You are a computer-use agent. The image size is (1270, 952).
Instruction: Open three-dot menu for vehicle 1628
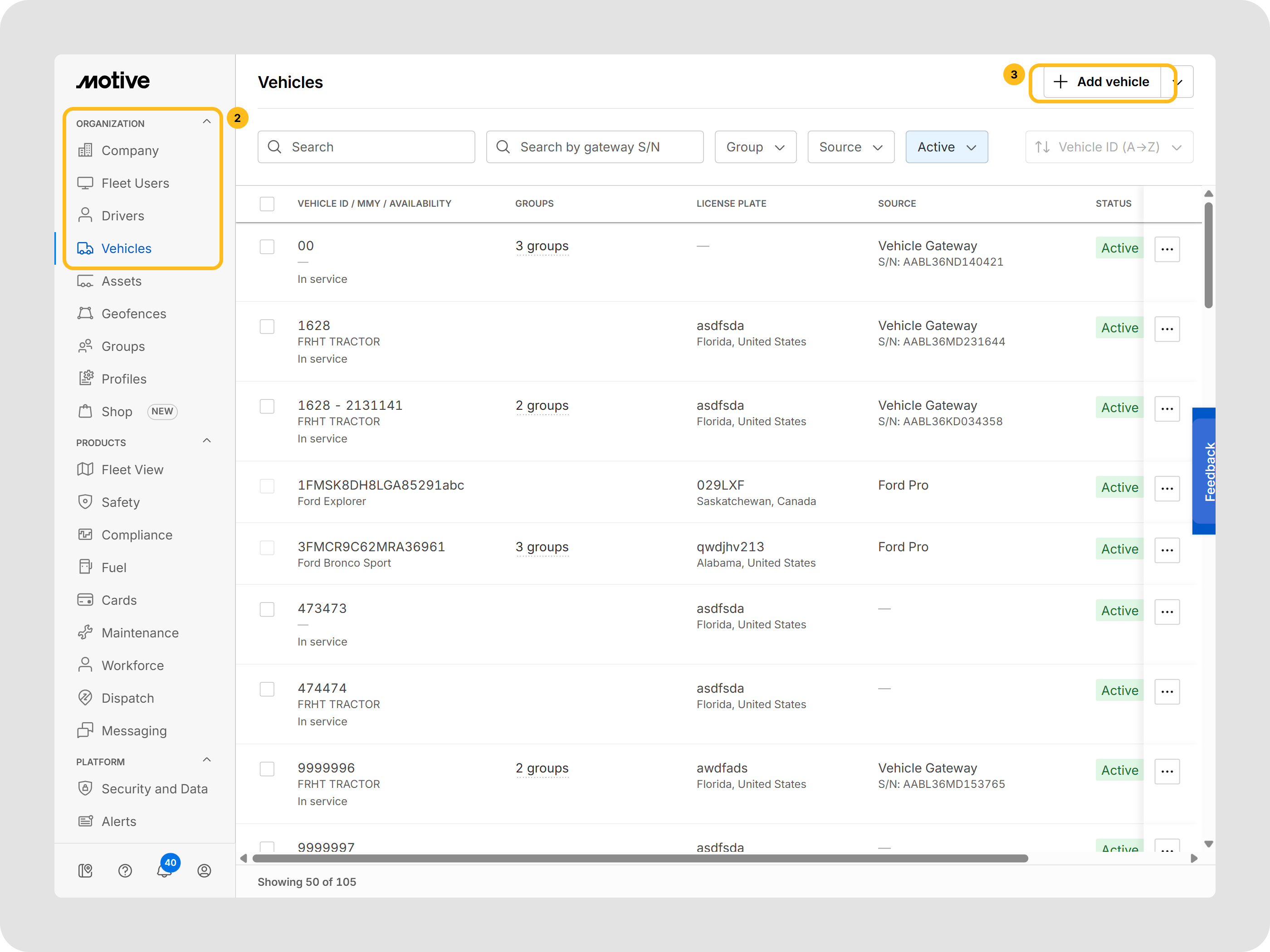(x=1167, y=329)
